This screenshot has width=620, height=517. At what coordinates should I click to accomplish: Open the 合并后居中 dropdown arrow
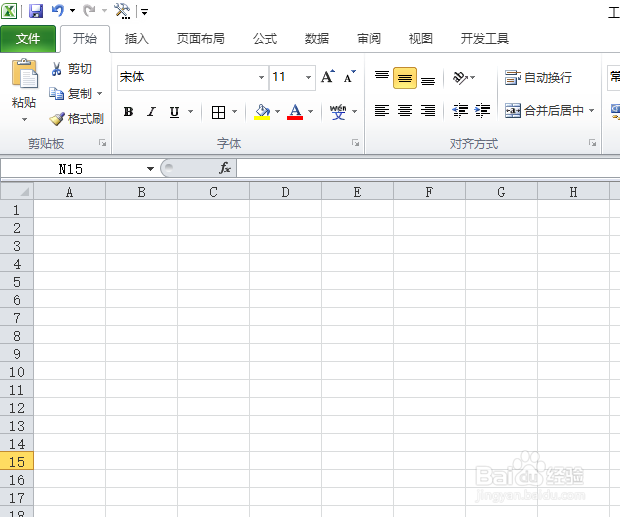592,110
